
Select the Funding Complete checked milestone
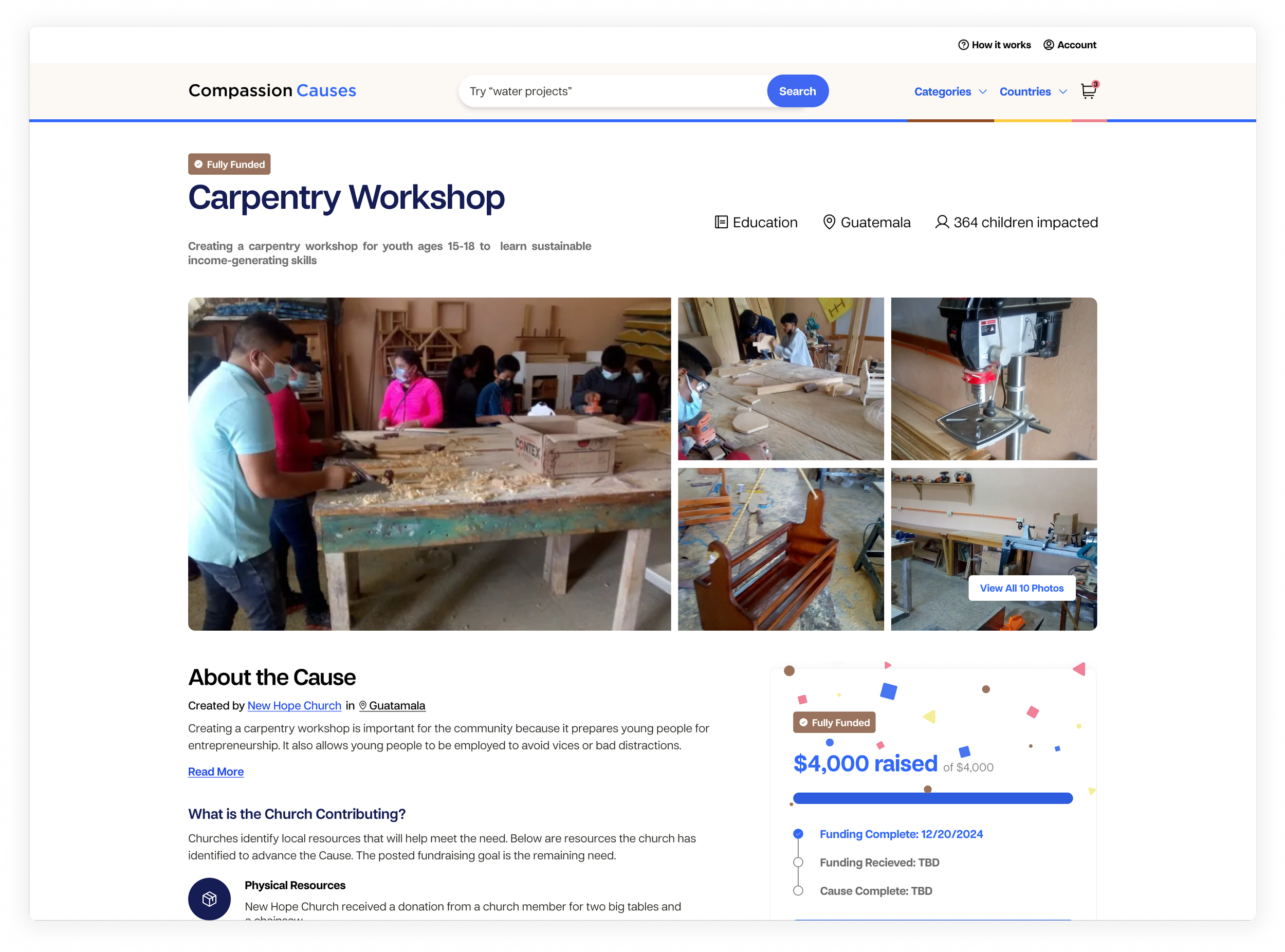[x=798, y=833]
